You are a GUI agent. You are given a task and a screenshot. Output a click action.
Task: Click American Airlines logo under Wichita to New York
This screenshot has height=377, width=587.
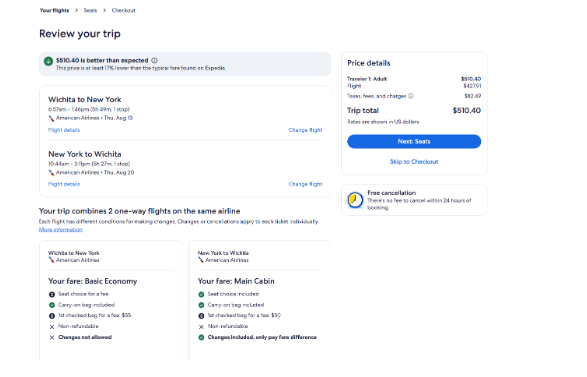click(51, 118)
